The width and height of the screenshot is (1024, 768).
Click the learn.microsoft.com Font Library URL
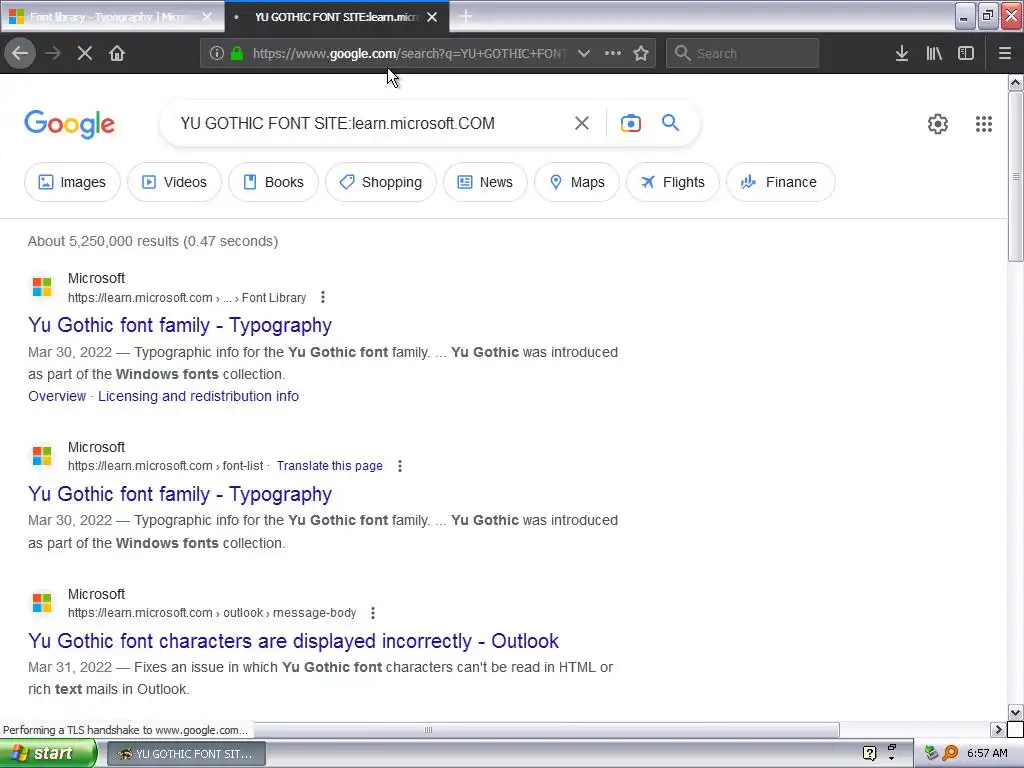tap(187, 298)
